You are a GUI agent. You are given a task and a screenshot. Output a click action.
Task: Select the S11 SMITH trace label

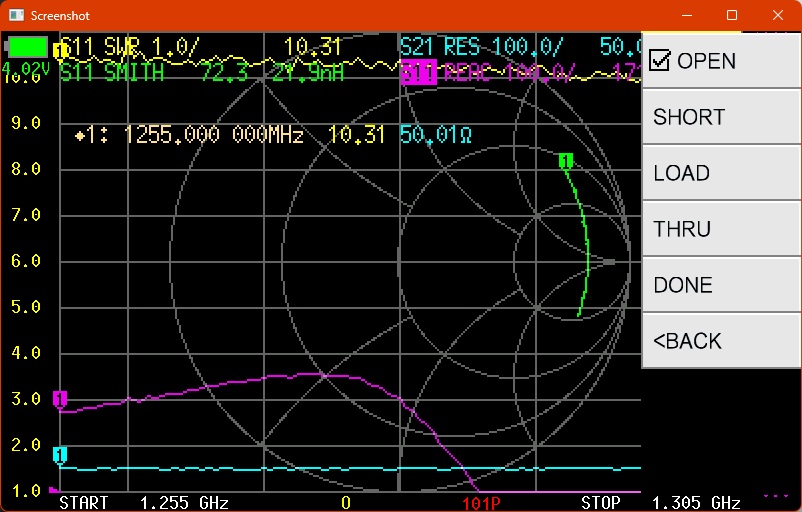tap(112, 73)
